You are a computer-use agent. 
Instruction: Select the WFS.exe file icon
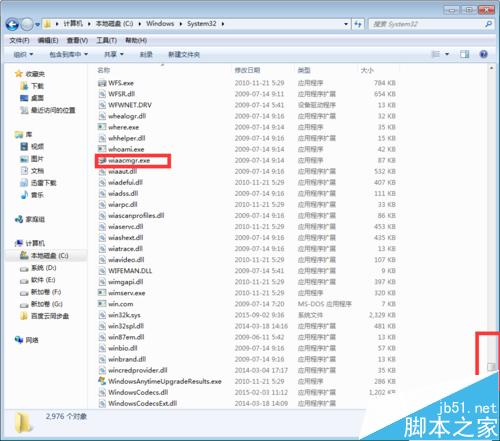102,83
